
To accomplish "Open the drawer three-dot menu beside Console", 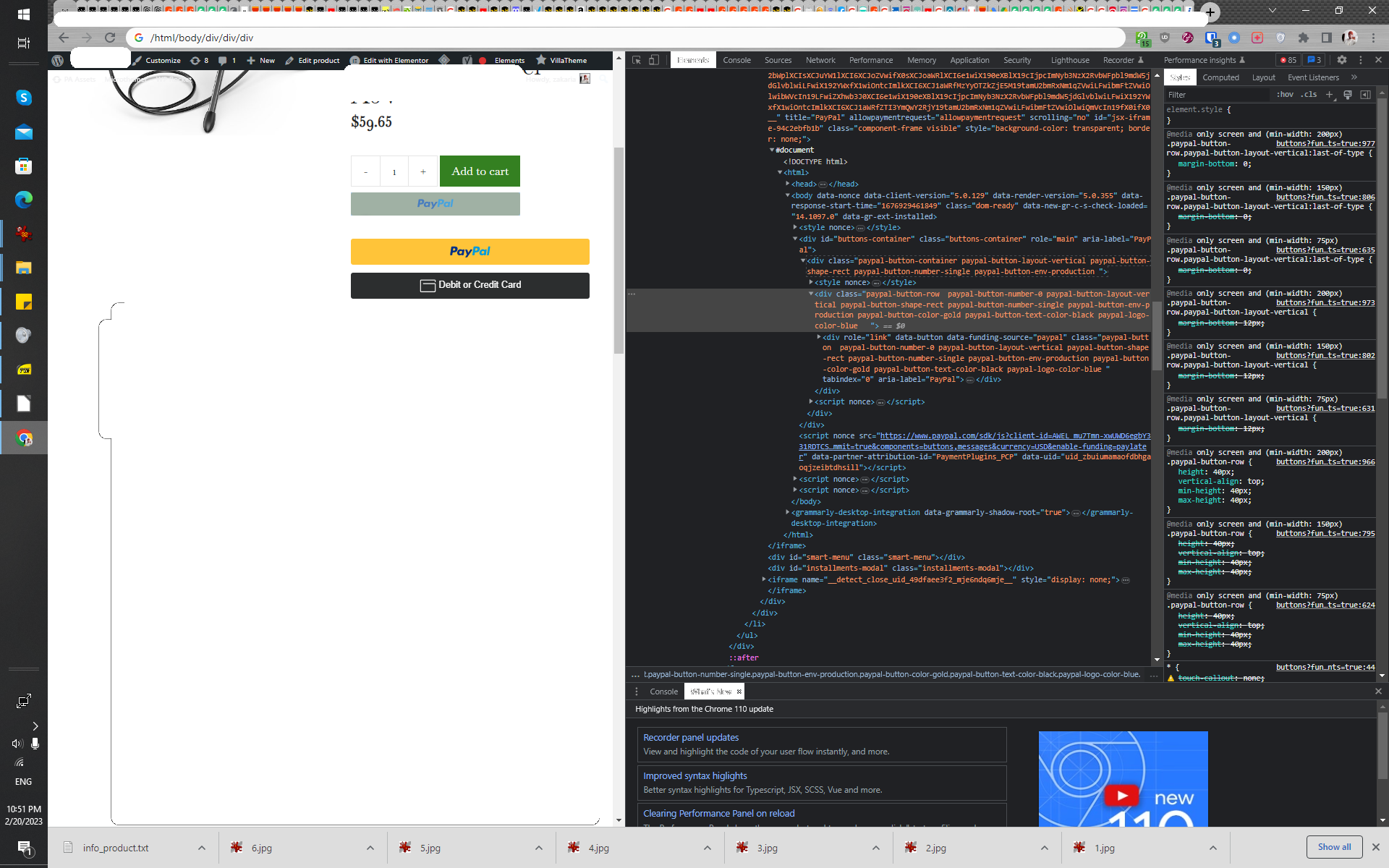I will click(x=637, y=692).
